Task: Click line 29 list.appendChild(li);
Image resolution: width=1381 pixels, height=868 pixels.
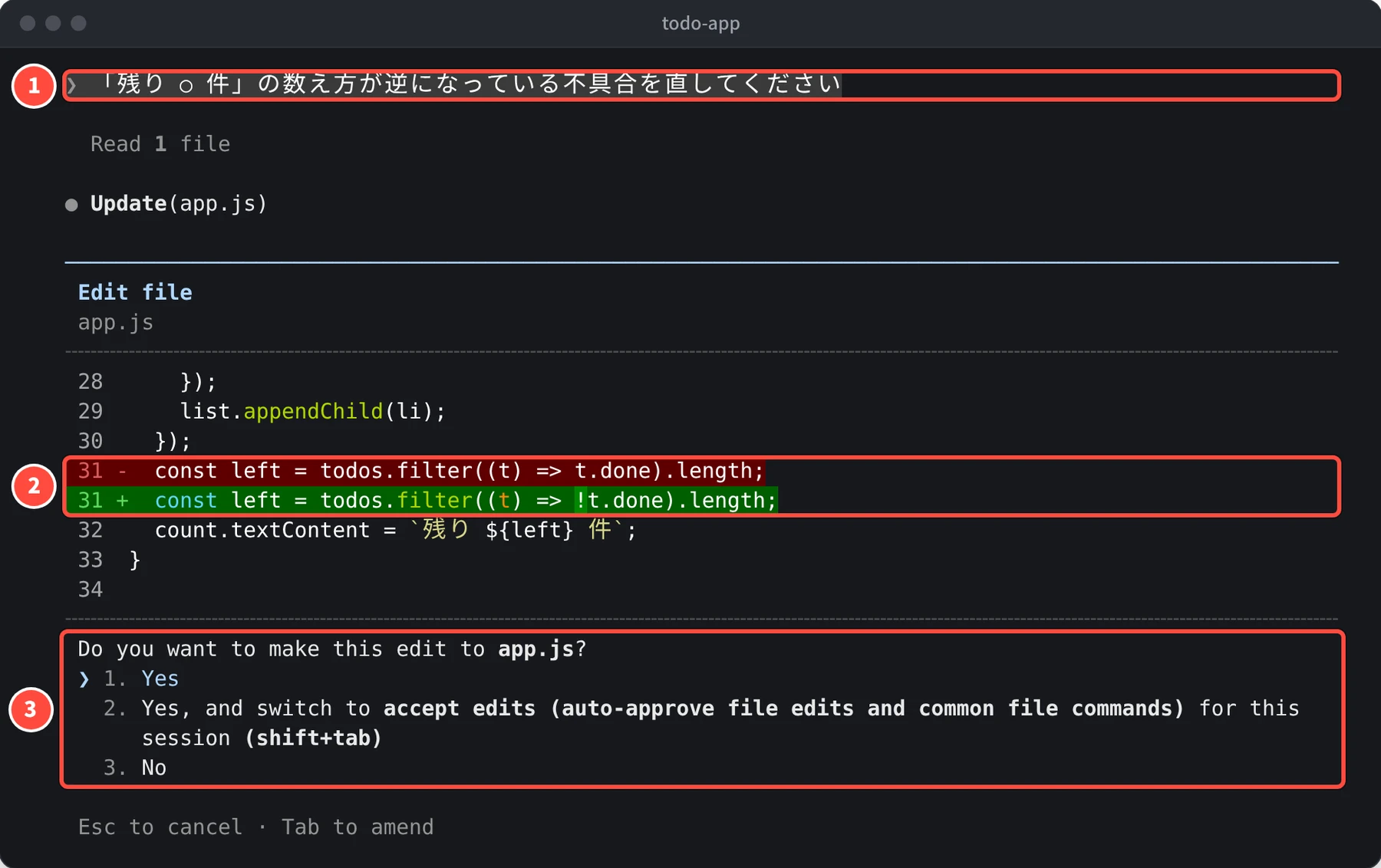Action: click(x=312, y=411)
